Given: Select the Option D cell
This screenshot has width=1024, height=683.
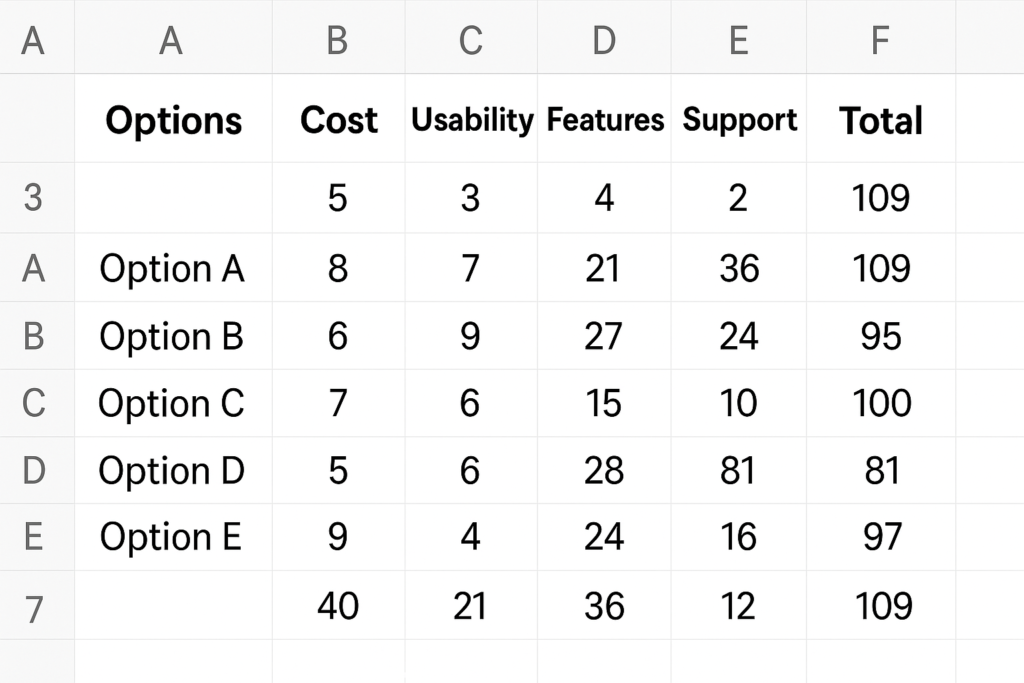Looking at the screenshot, I should 173,470.
